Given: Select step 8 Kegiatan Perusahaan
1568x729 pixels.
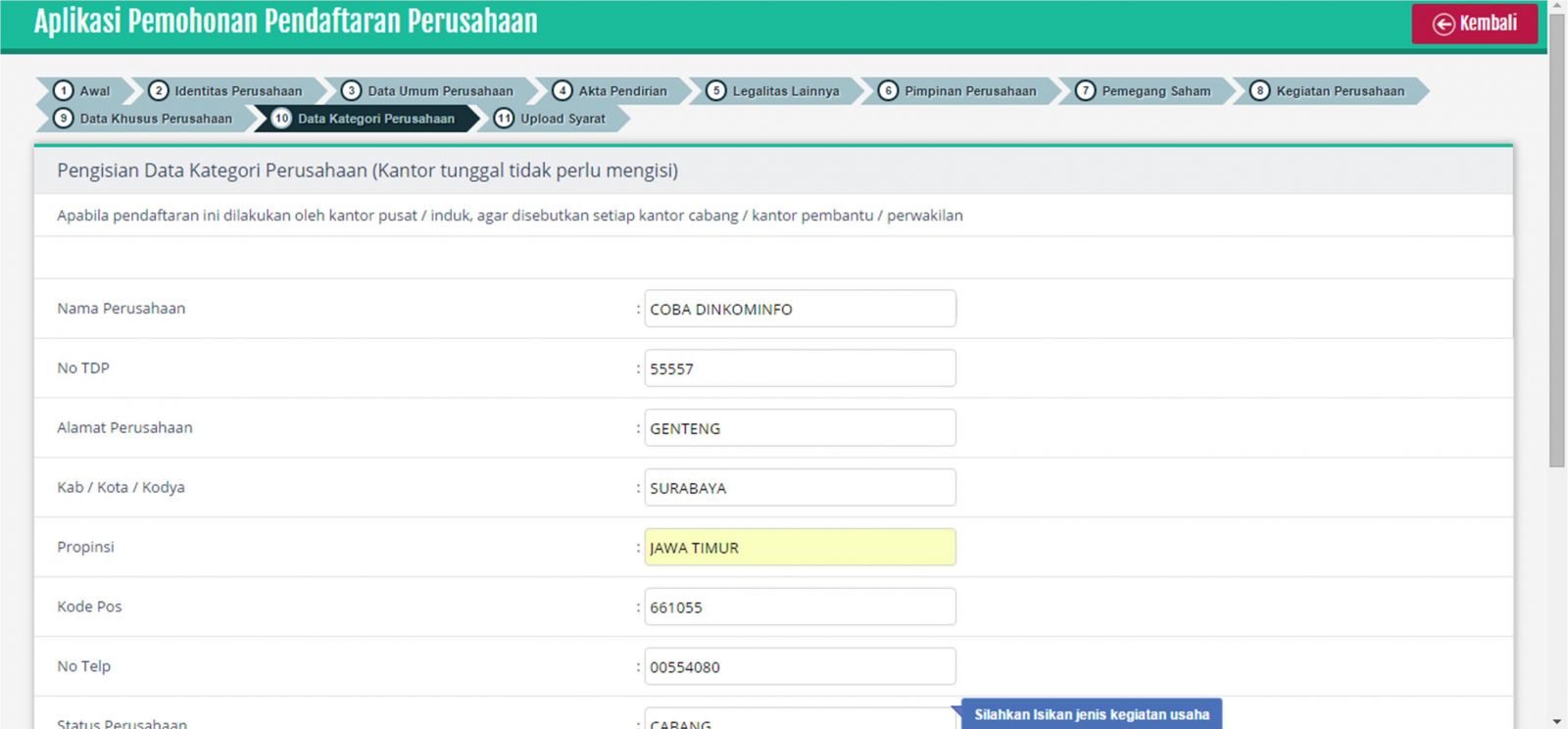Looking at the screenshot, I should 1329,91.
